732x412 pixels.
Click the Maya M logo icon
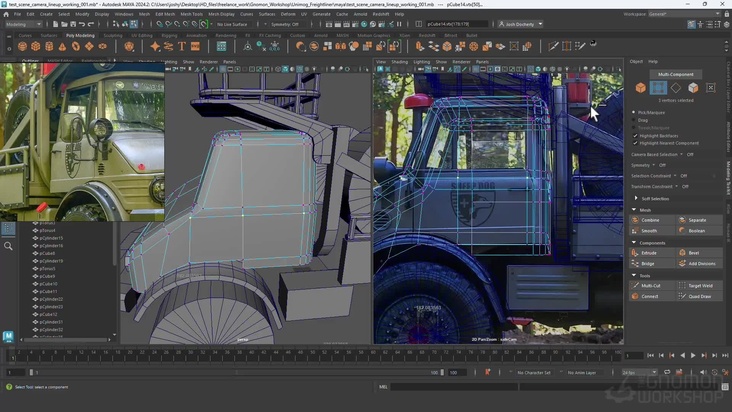click(x=8, y=336)
